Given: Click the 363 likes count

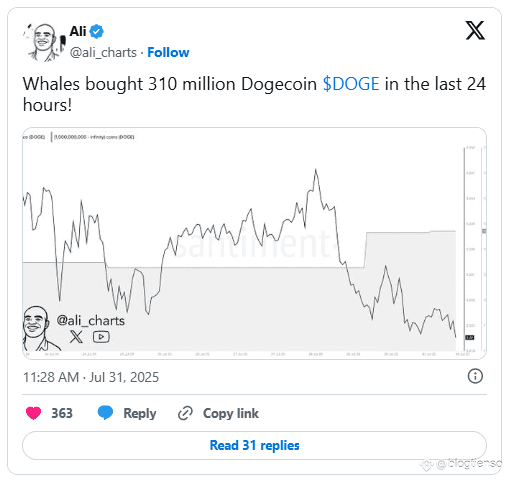Looking at the screenshot, I should (62, 413).
